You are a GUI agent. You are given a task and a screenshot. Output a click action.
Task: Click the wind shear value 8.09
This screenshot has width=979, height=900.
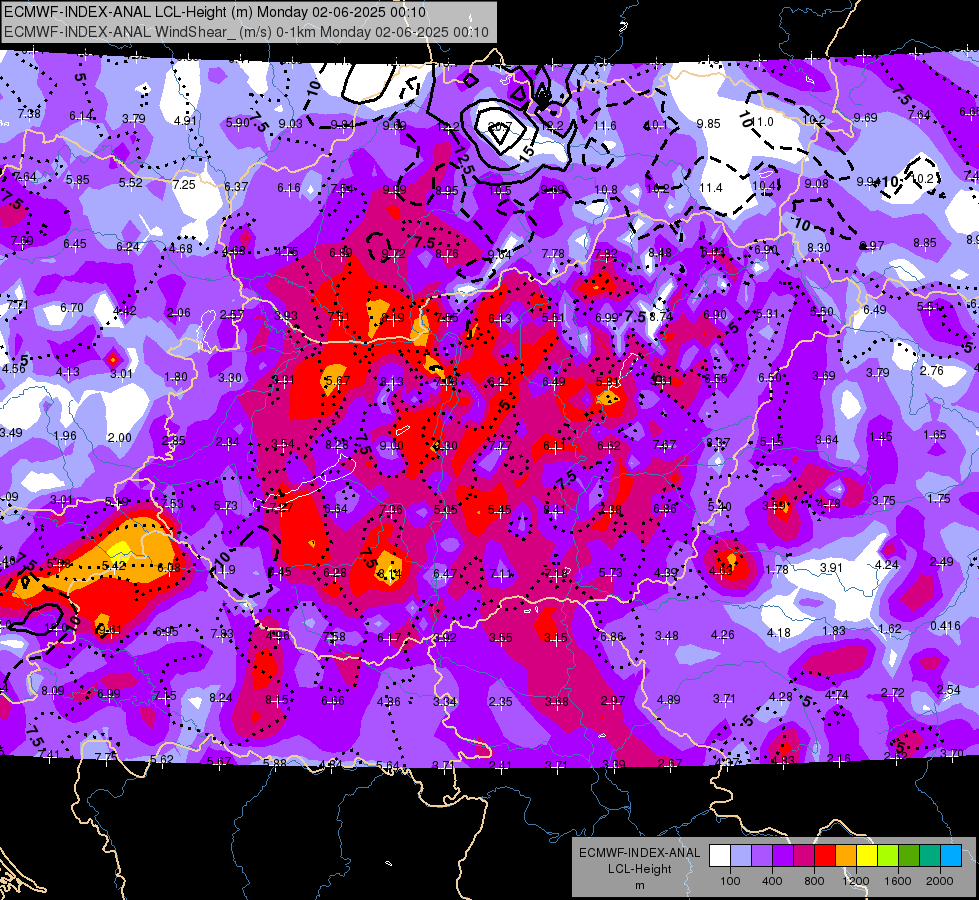[52, 691]
